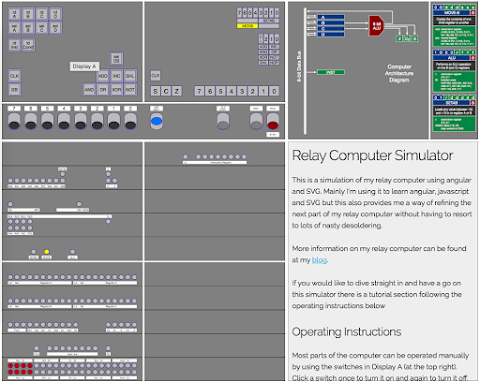The image size is (480, 382).
Task: Flip the round data switch labeled 6
Action: pyautogui.click(x=31, y=121)
